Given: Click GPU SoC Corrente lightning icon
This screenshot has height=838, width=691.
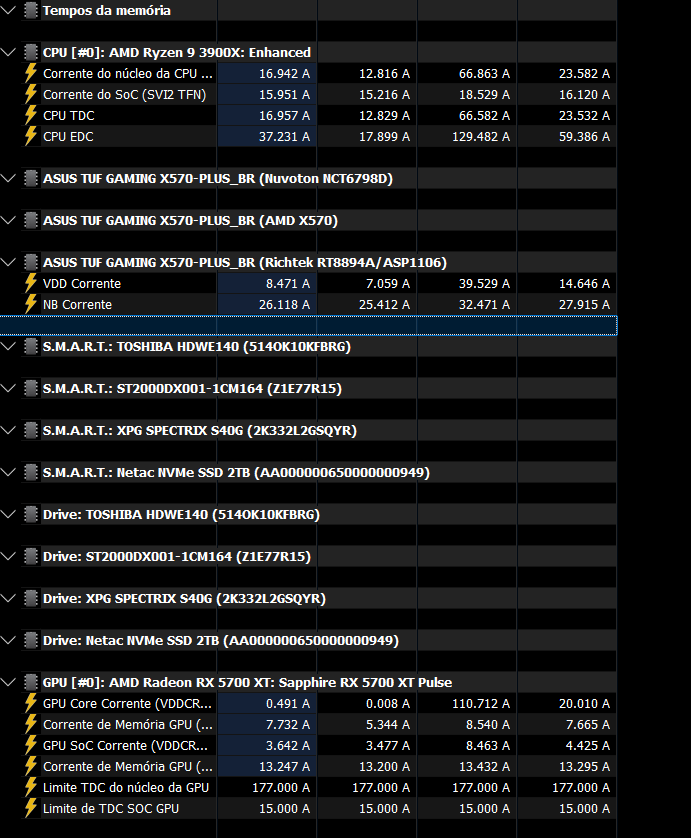Looking at the screenshot, I should click(31, 746).
